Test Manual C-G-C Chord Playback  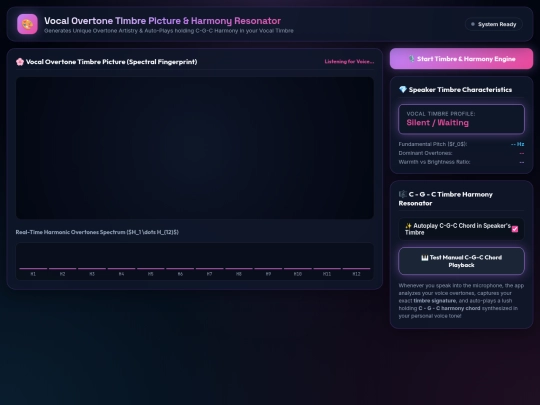[x=461, y=261]
